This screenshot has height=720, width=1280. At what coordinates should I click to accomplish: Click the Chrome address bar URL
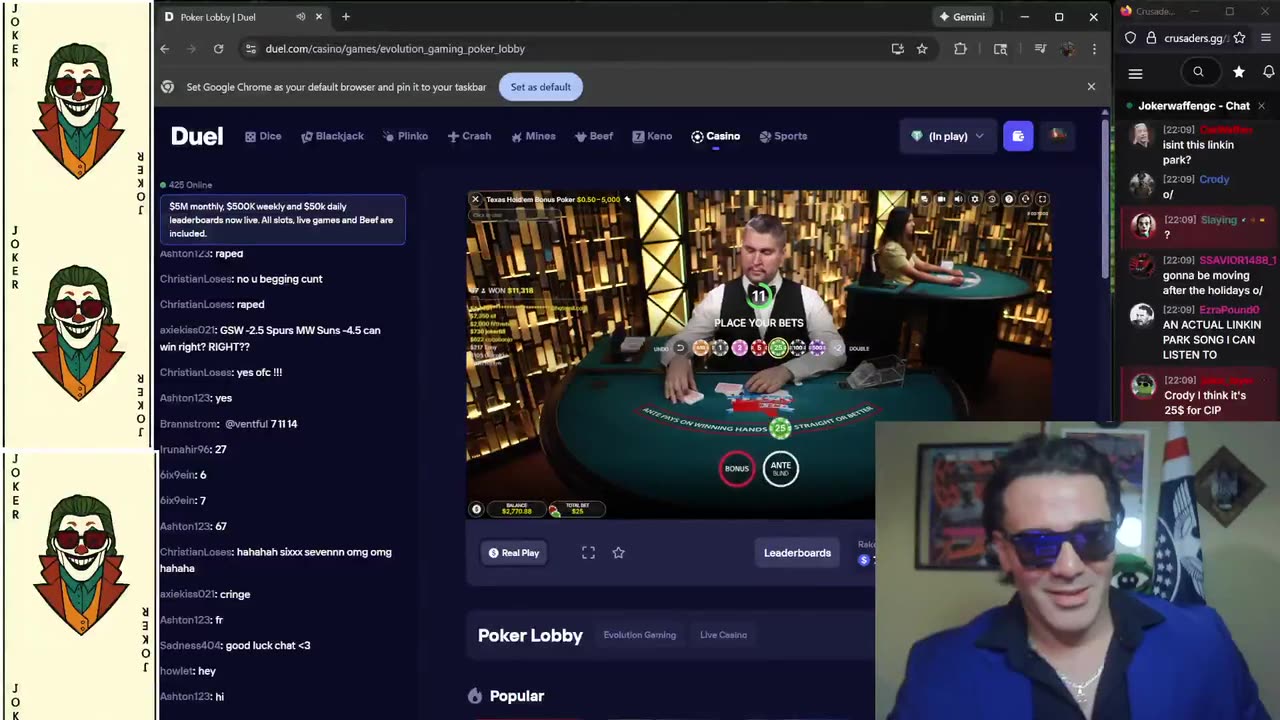pyautogui.click(x=395, y=48)
